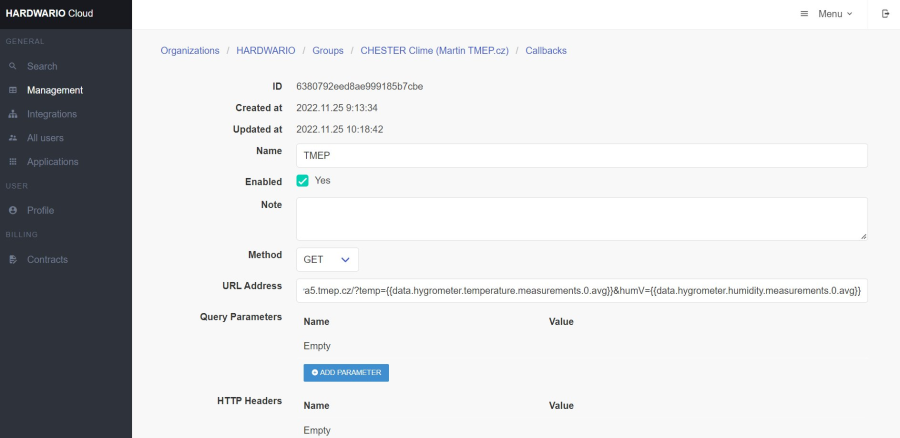Click the All users icon in sidebar

13,138
